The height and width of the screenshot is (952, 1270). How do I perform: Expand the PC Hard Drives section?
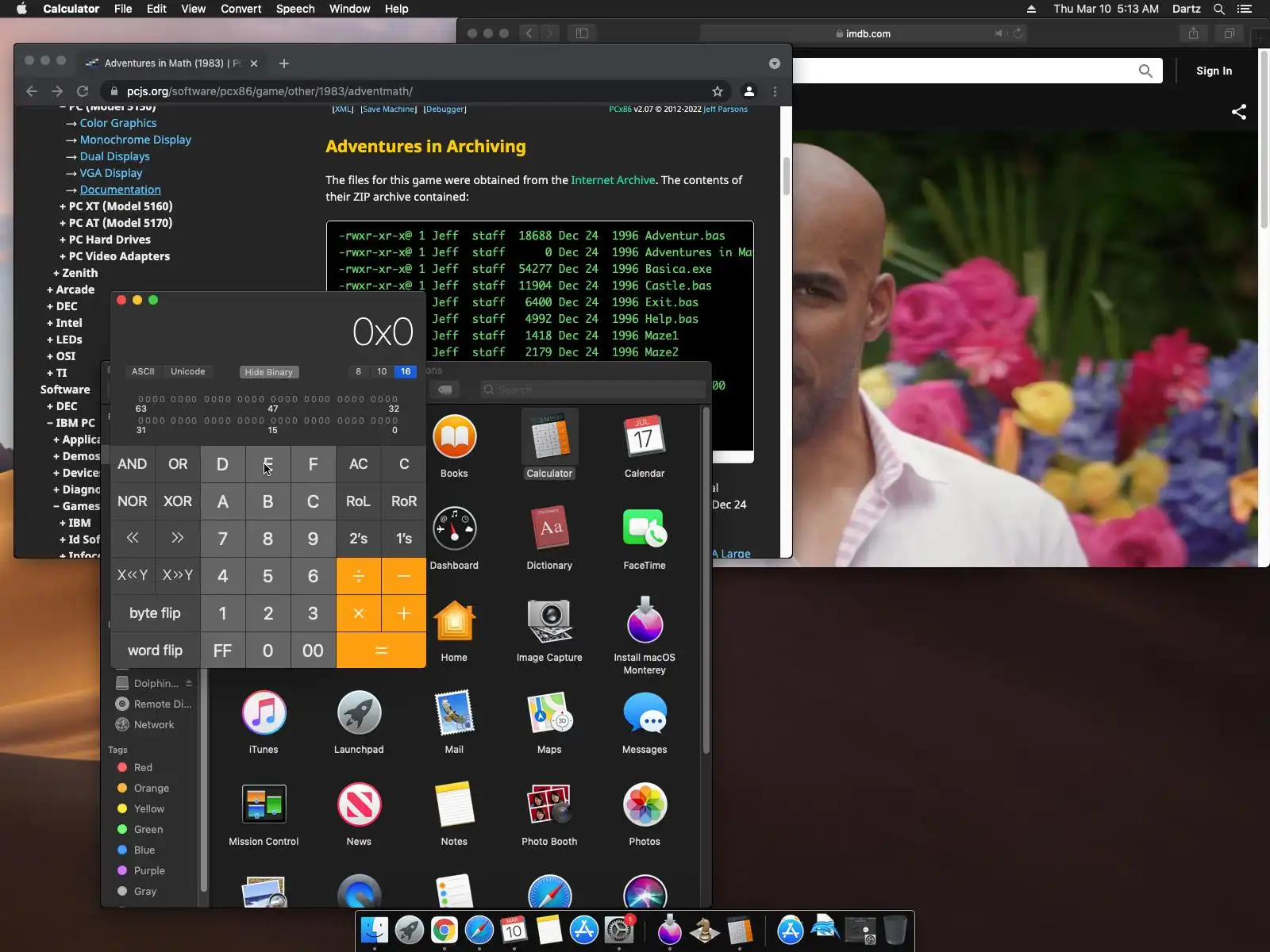pyautogui.click(x=105, y=240)
